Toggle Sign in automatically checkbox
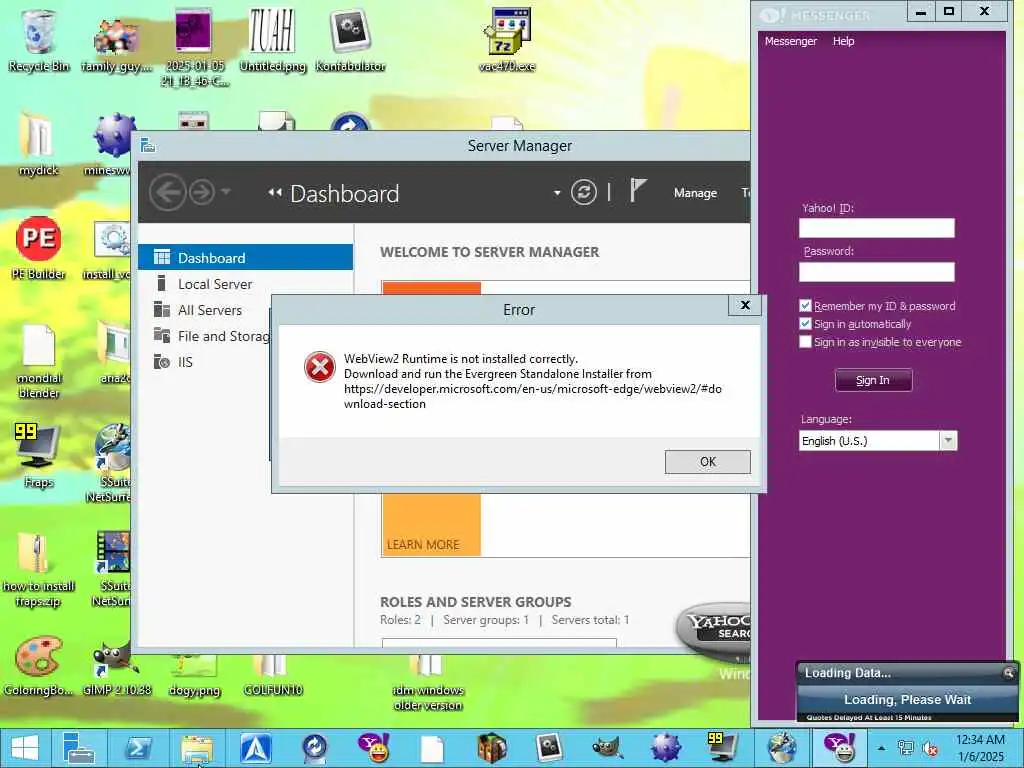The height and width of the screenshot is (768, 1024). click(805, 324)
